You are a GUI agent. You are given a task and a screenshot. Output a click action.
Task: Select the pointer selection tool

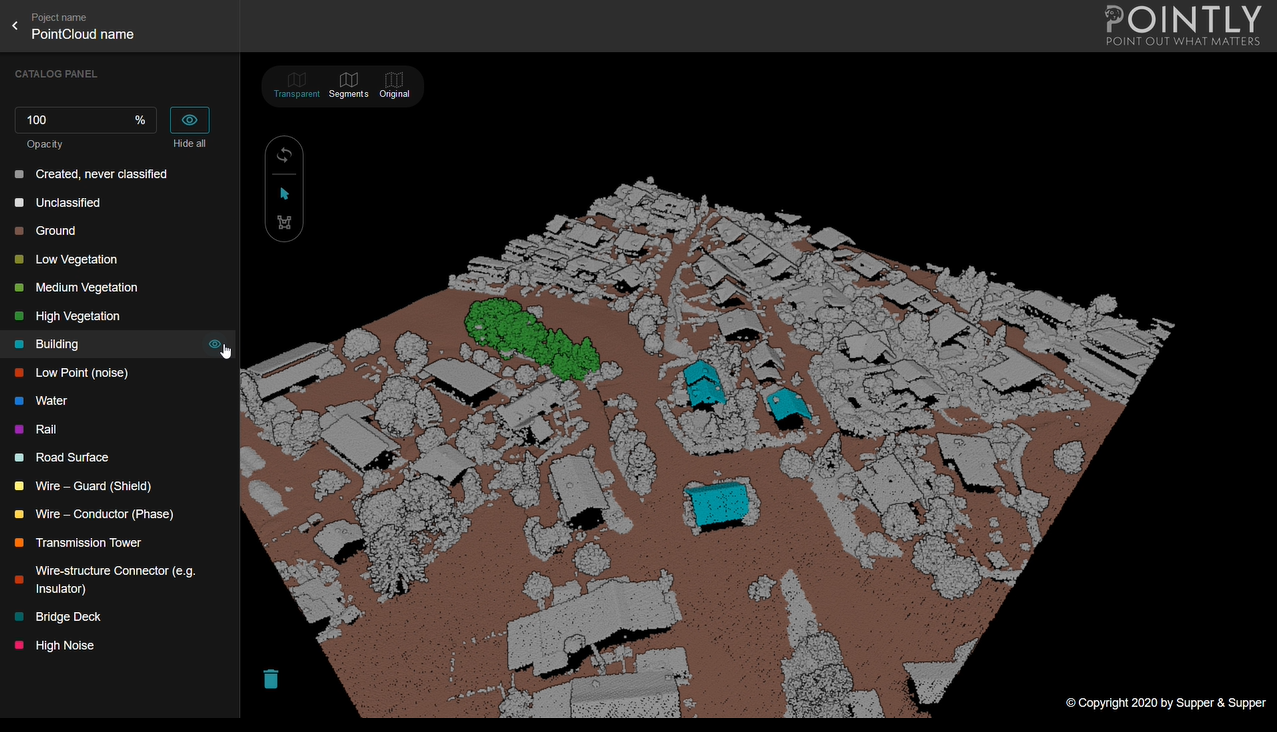pyautogui.click(x=284, y=194)
